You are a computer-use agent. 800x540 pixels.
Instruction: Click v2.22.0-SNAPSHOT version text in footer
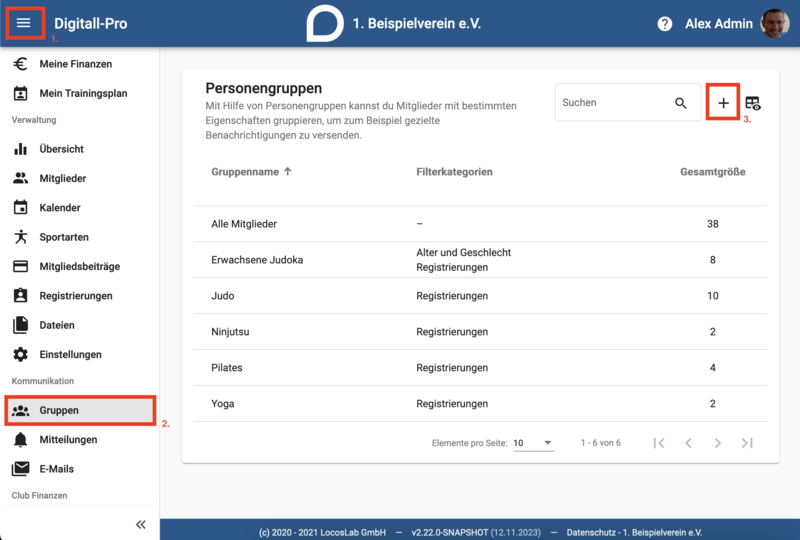pos(449,532)
